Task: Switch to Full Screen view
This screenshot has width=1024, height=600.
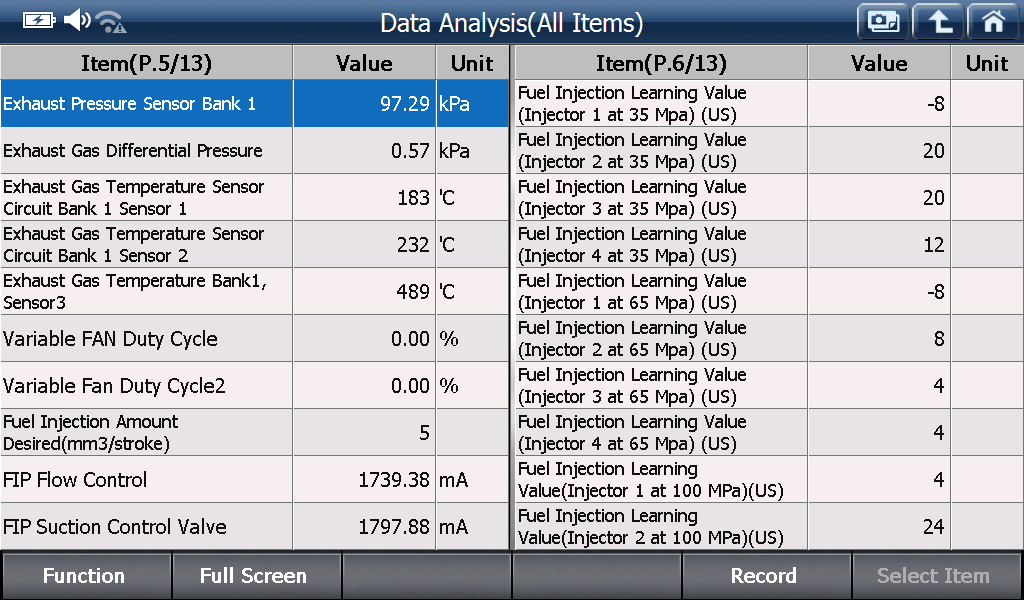Action: tap(257, 575)
